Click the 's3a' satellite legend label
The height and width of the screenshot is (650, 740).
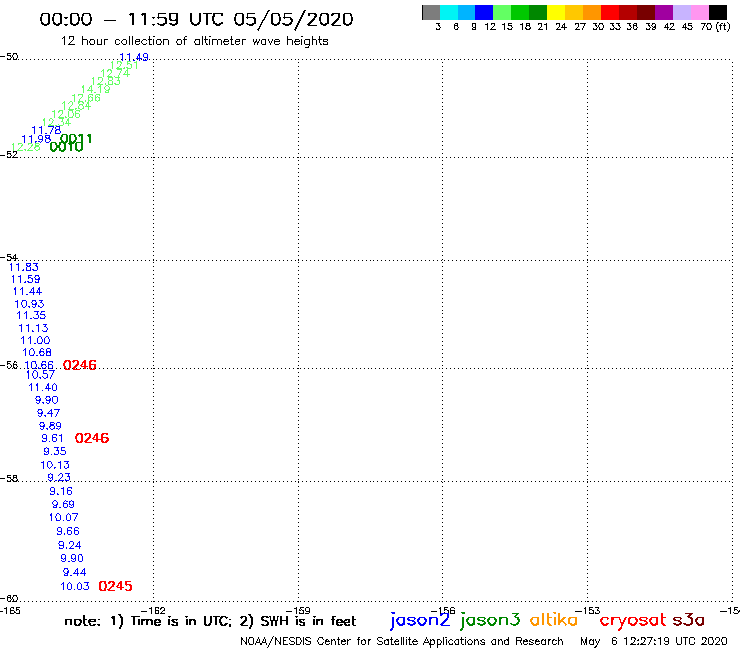click(688, 620)
